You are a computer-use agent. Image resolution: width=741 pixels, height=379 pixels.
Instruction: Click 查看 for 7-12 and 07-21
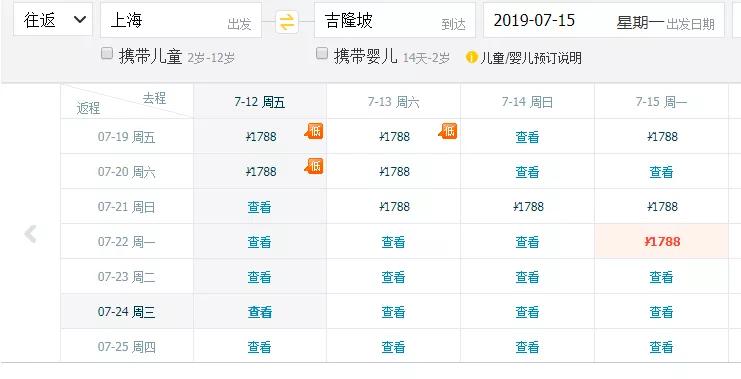coord(259,207)
